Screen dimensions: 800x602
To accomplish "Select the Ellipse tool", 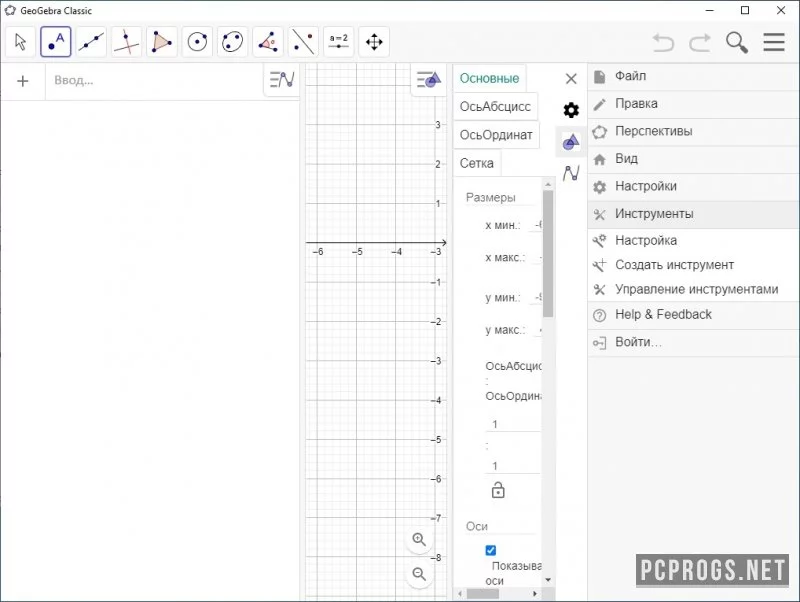I will point(233,42).
